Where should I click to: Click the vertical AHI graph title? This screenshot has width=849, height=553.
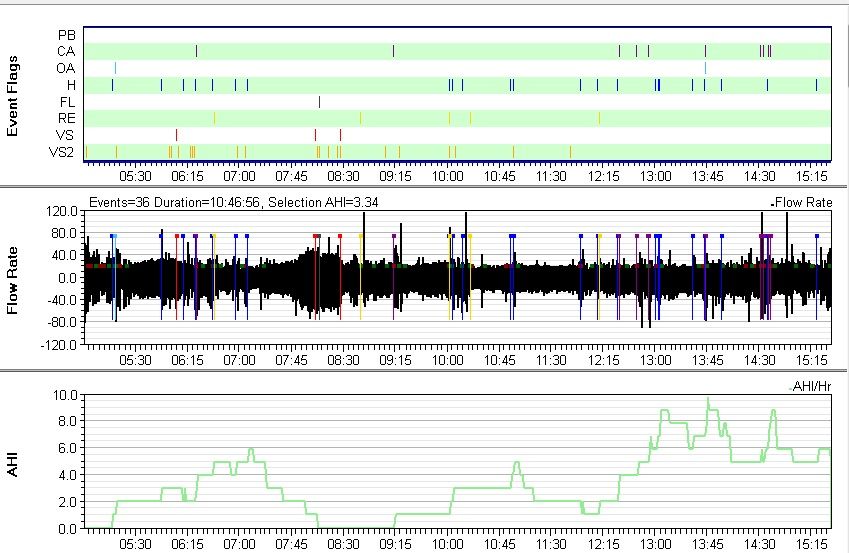(14, 461)
